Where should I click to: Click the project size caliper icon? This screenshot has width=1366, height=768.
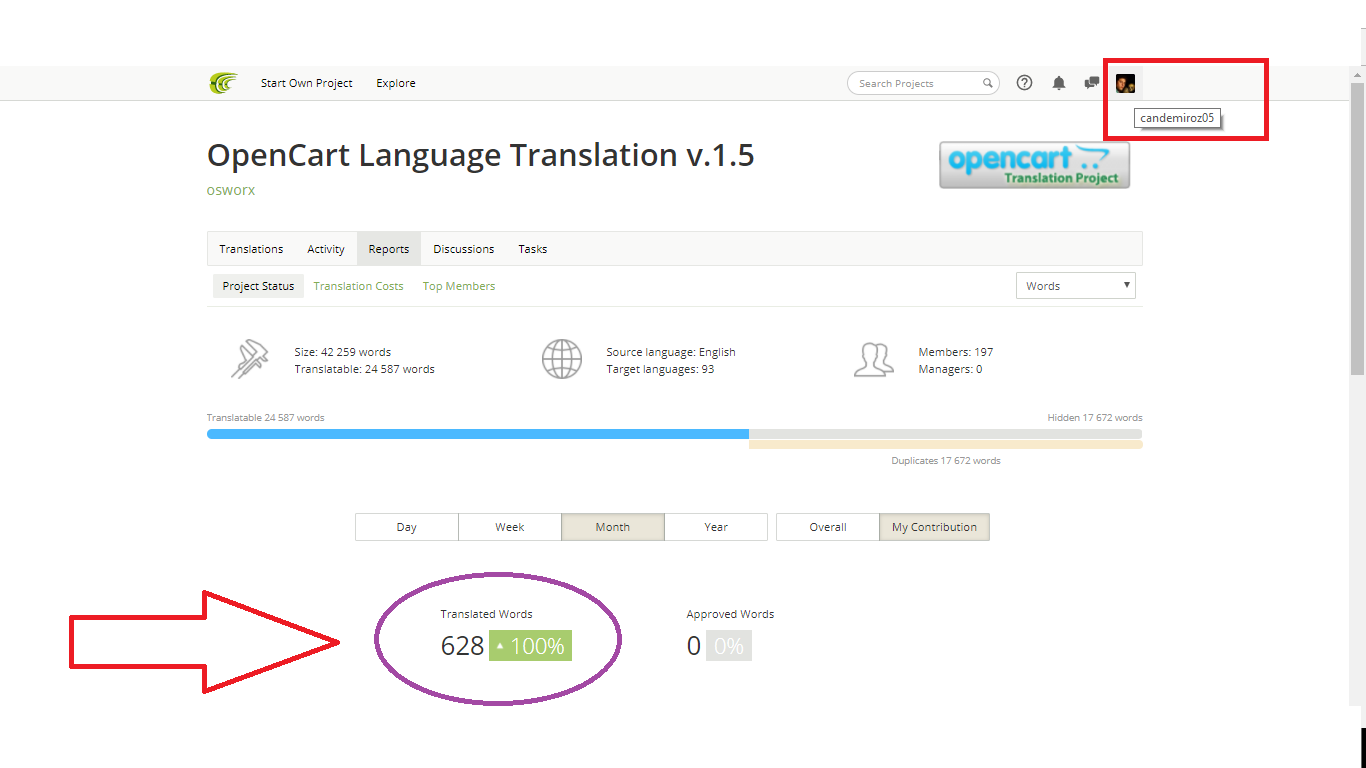click(x=250, y=360)
